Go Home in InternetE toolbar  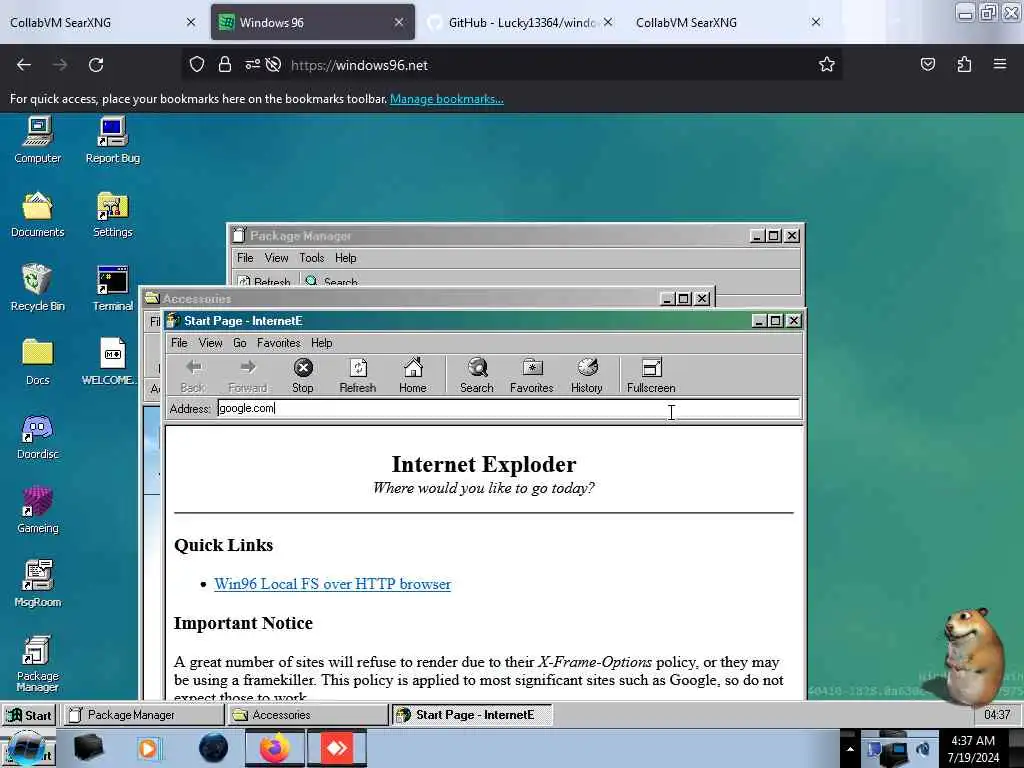[x=413, y=376]
